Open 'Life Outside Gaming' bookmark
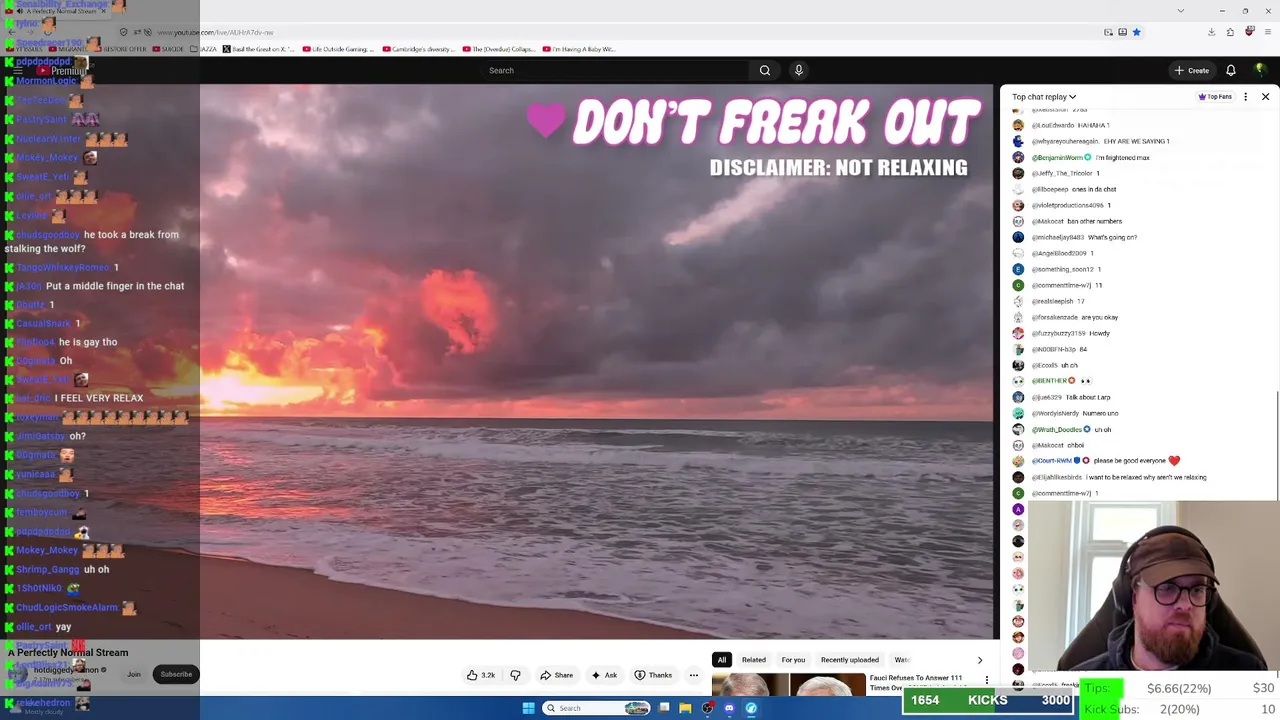This screenshot has height=720, width=1280. 338,49
